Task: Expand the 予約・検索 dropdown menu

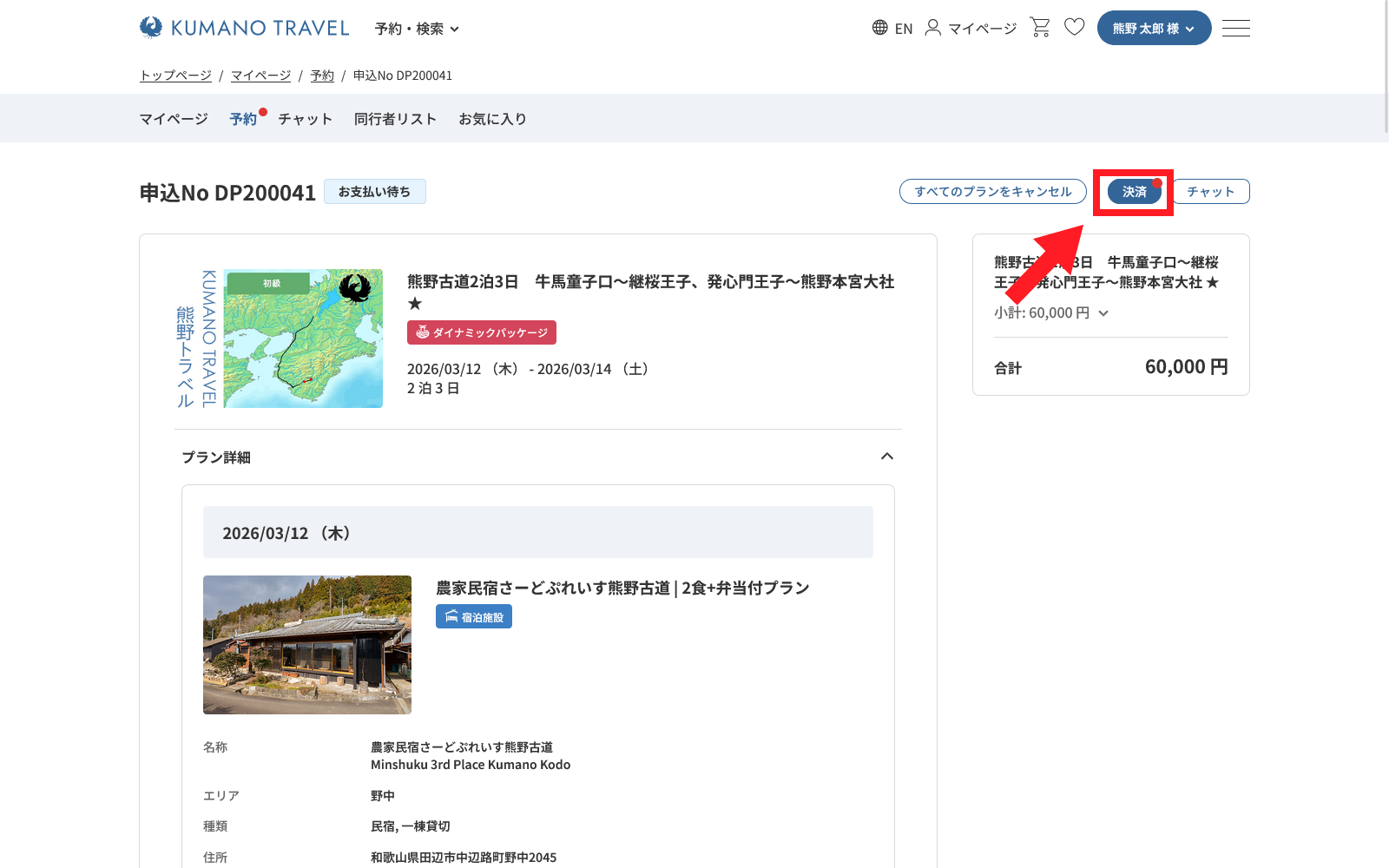Action: coord(417,29)
